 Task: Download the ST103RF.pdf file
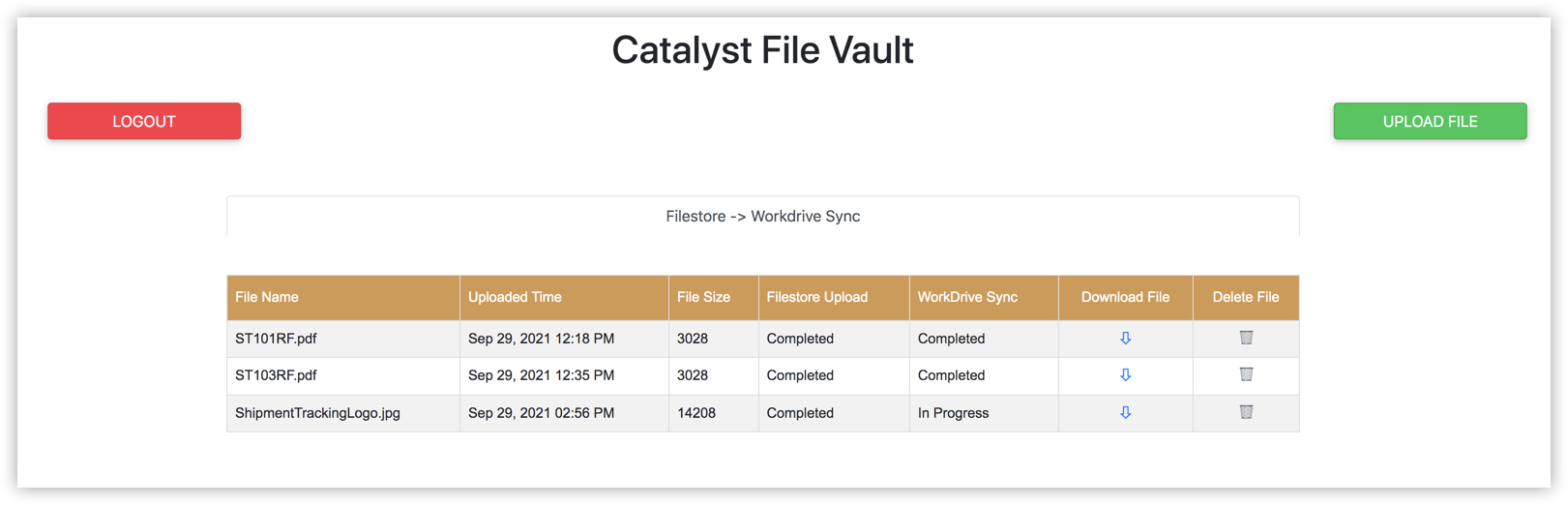tap(1125, 375)
